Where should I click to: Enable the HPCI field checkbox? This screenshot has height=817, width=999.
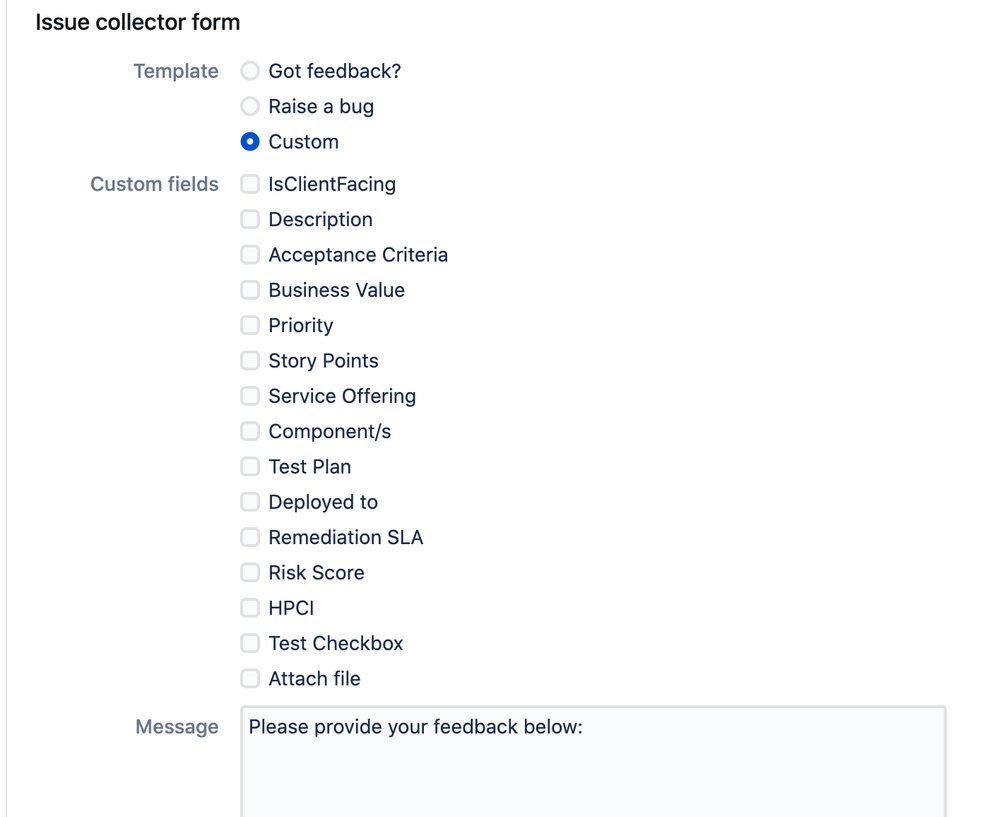[x=250, y=608]
